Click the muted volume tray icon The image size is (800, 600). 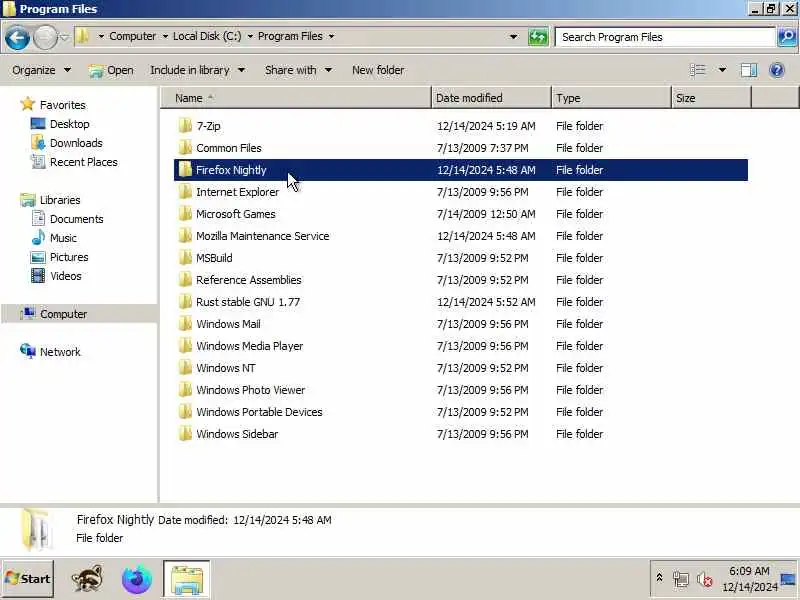(x=705, y=580)
